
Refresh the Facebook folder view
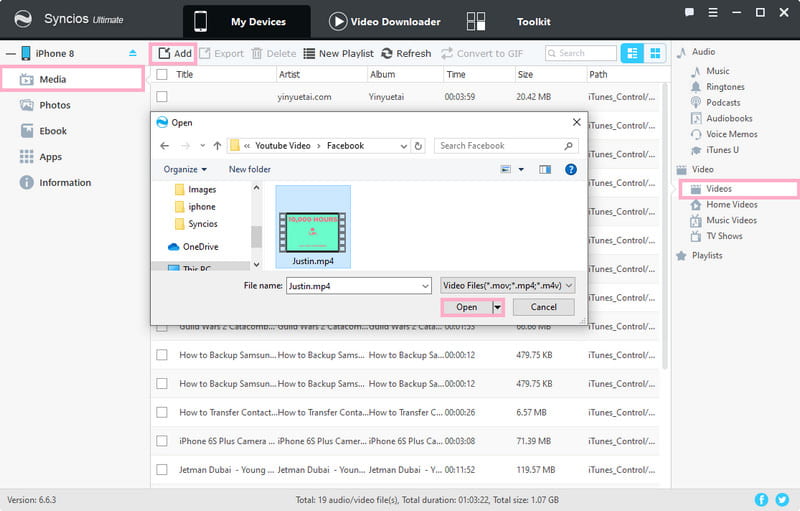[x=418, y=146]
